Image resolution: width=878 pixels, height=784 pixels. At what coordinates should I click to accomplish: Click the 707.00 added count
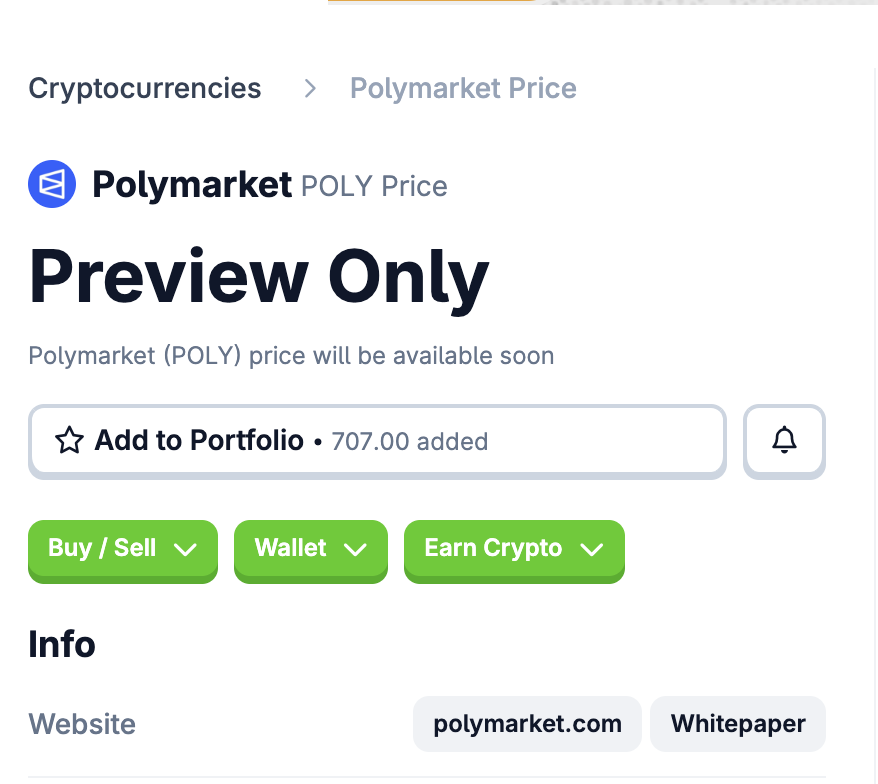click(x=410, y=441)
